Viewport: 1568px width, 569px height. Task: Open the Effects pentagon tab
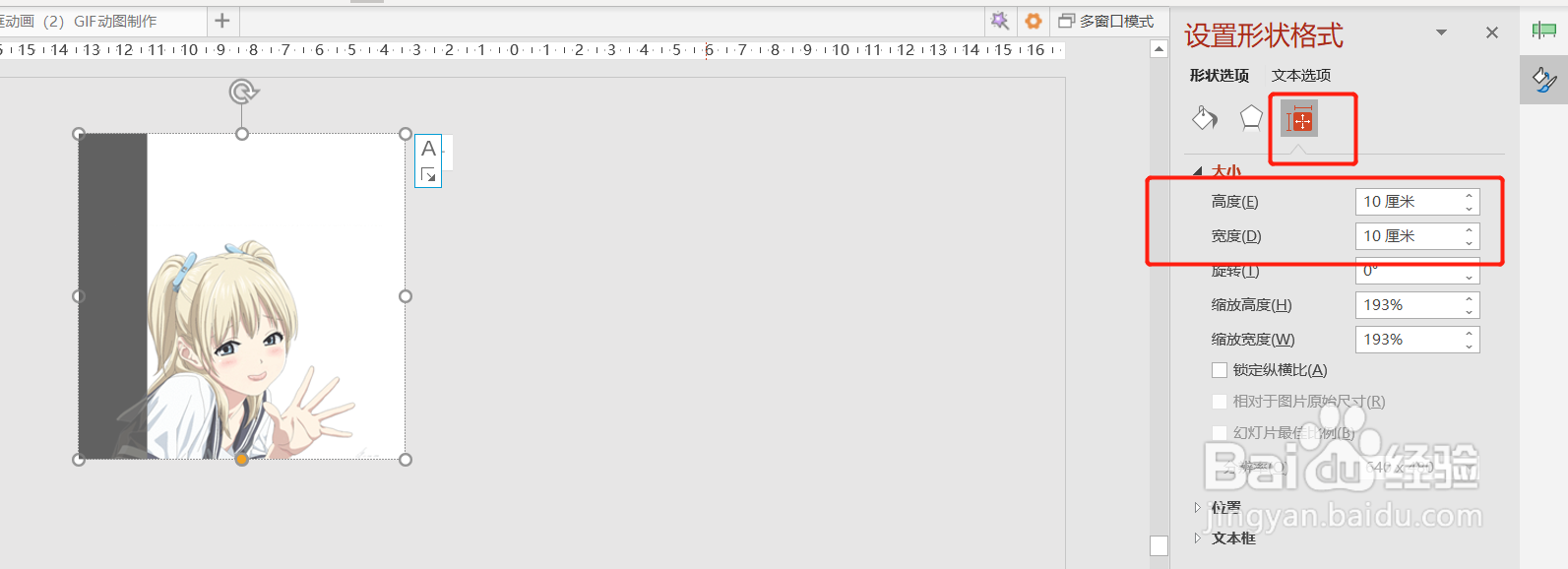coord(1251,118)
